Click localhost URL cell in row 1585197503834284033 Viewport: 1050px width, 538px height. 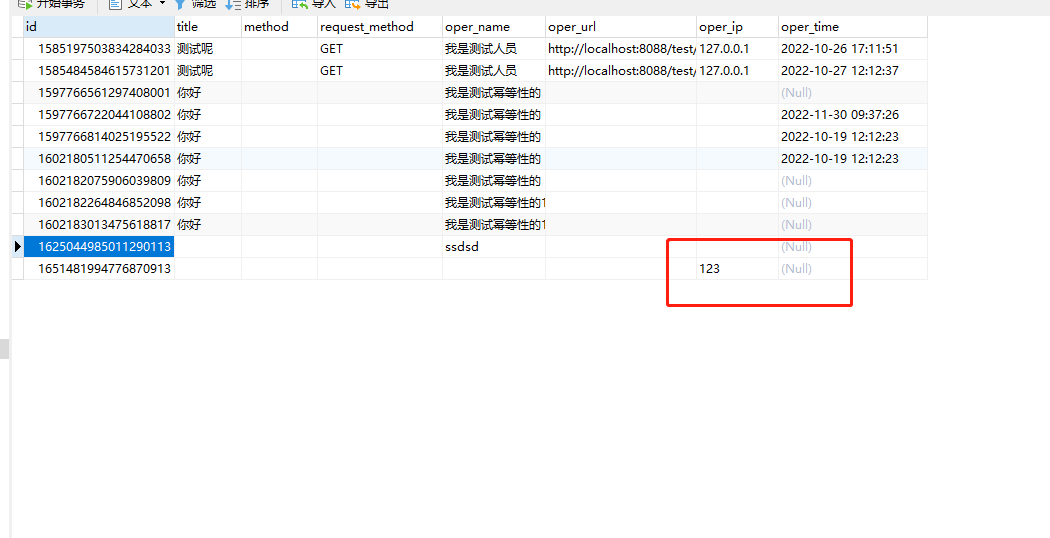click(x=621, y=49)
